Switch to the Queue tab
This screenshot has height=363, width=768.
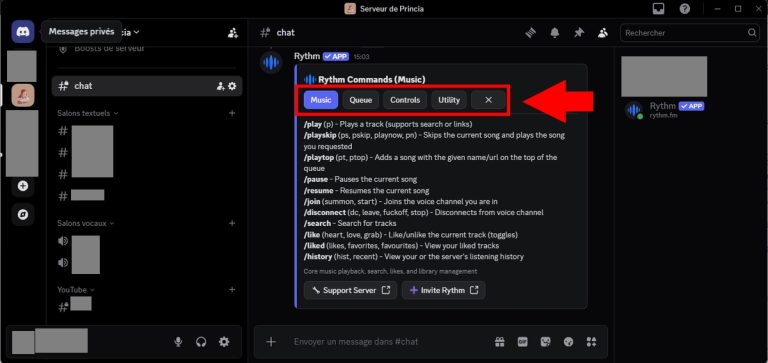360,100
